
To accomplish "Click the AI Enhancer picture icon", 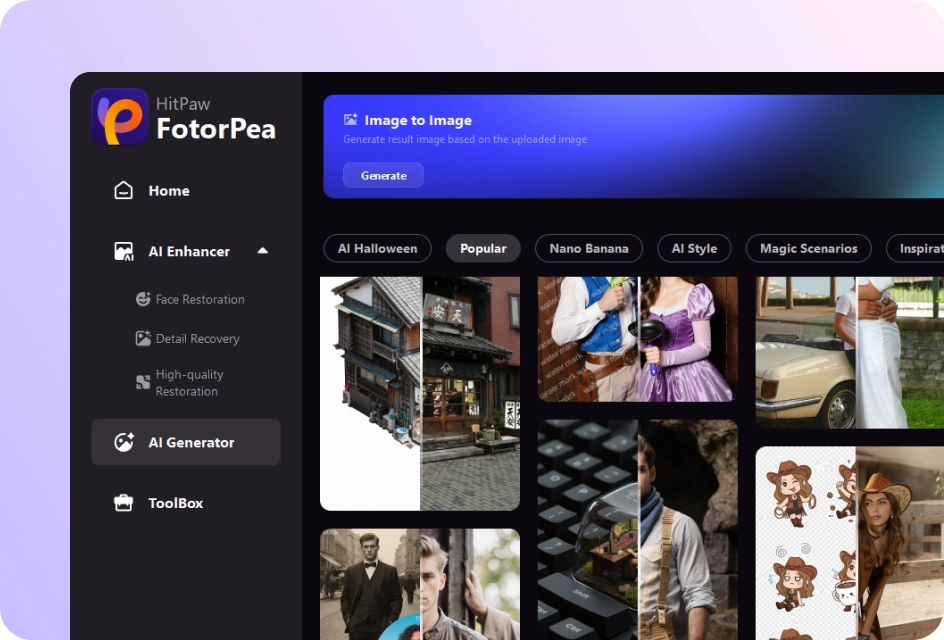I will click(x=123, y=251).
